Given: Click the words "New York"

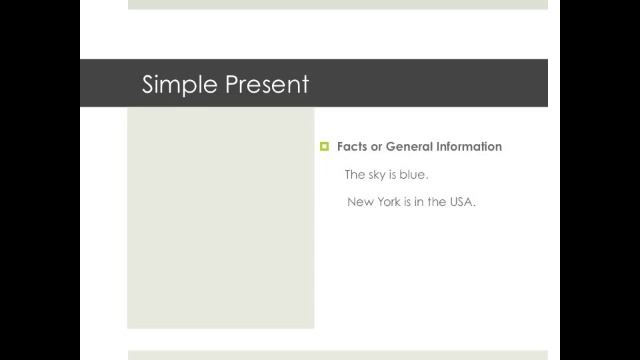Looking at the screenshot, I should point(373,202).
